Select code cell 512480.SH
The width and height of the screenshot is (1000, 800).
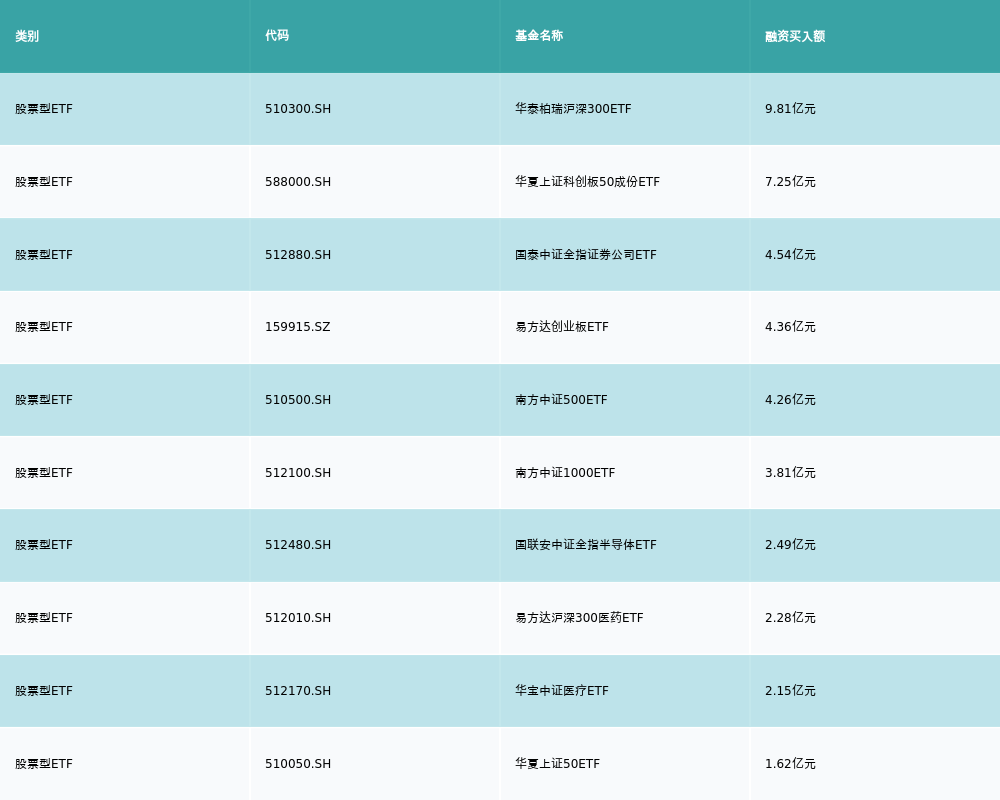(x=298, y=545)
